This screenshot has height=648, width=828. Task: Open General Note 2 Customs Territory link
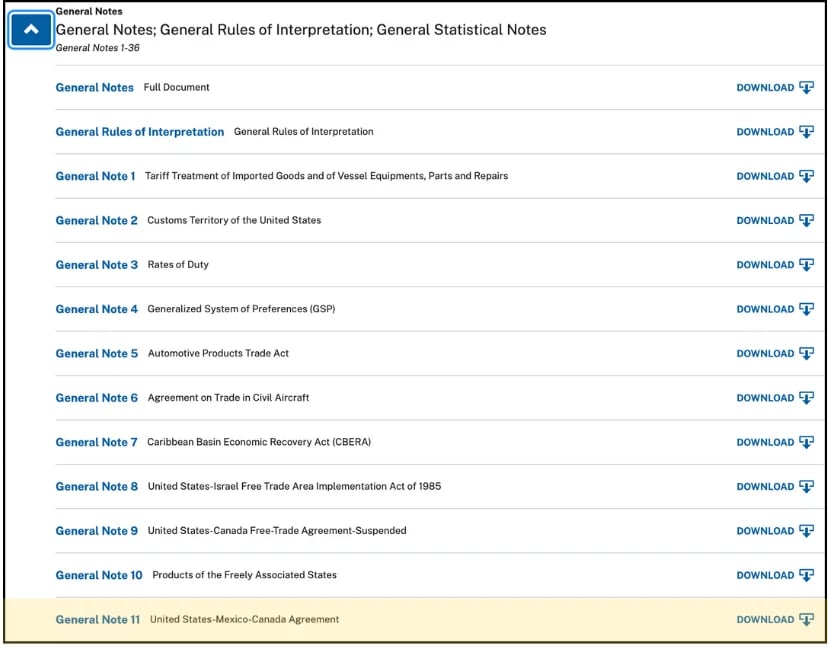[96, 221]
